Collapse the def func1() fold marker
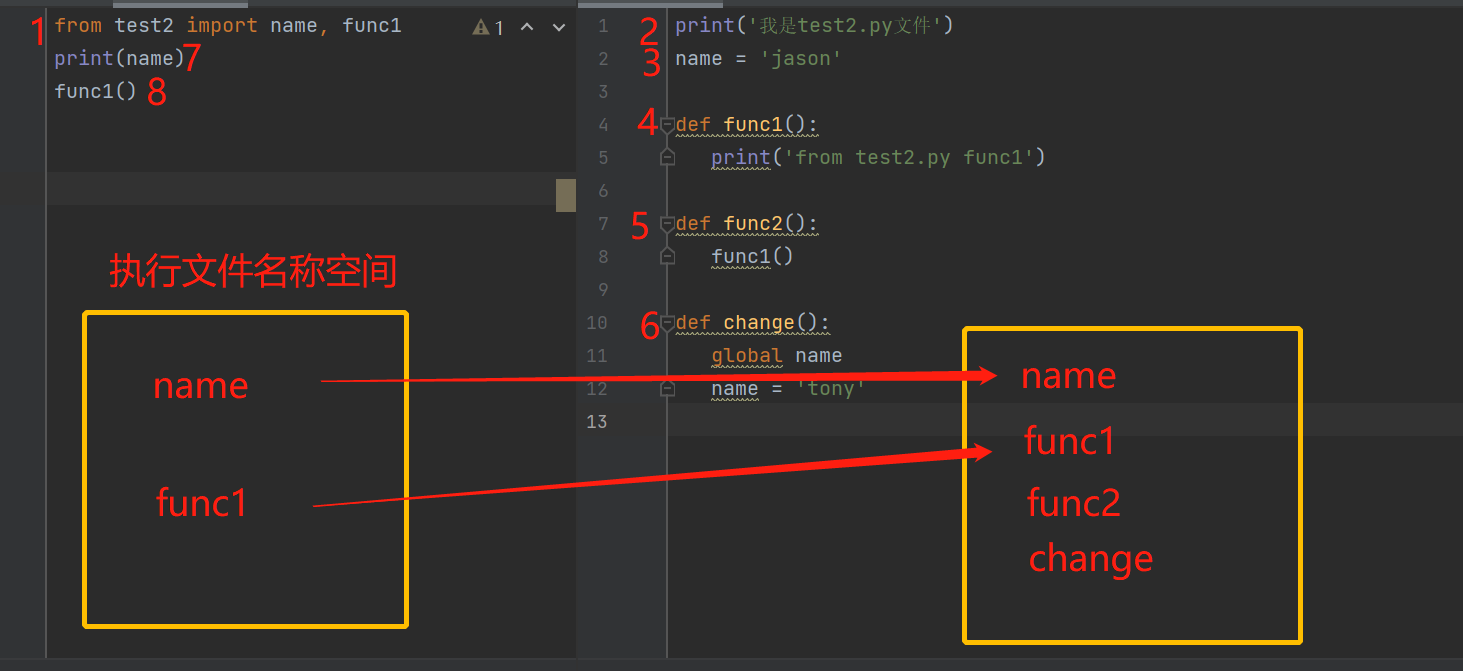Screen dimensions: 1463x671 pos(668,125)
